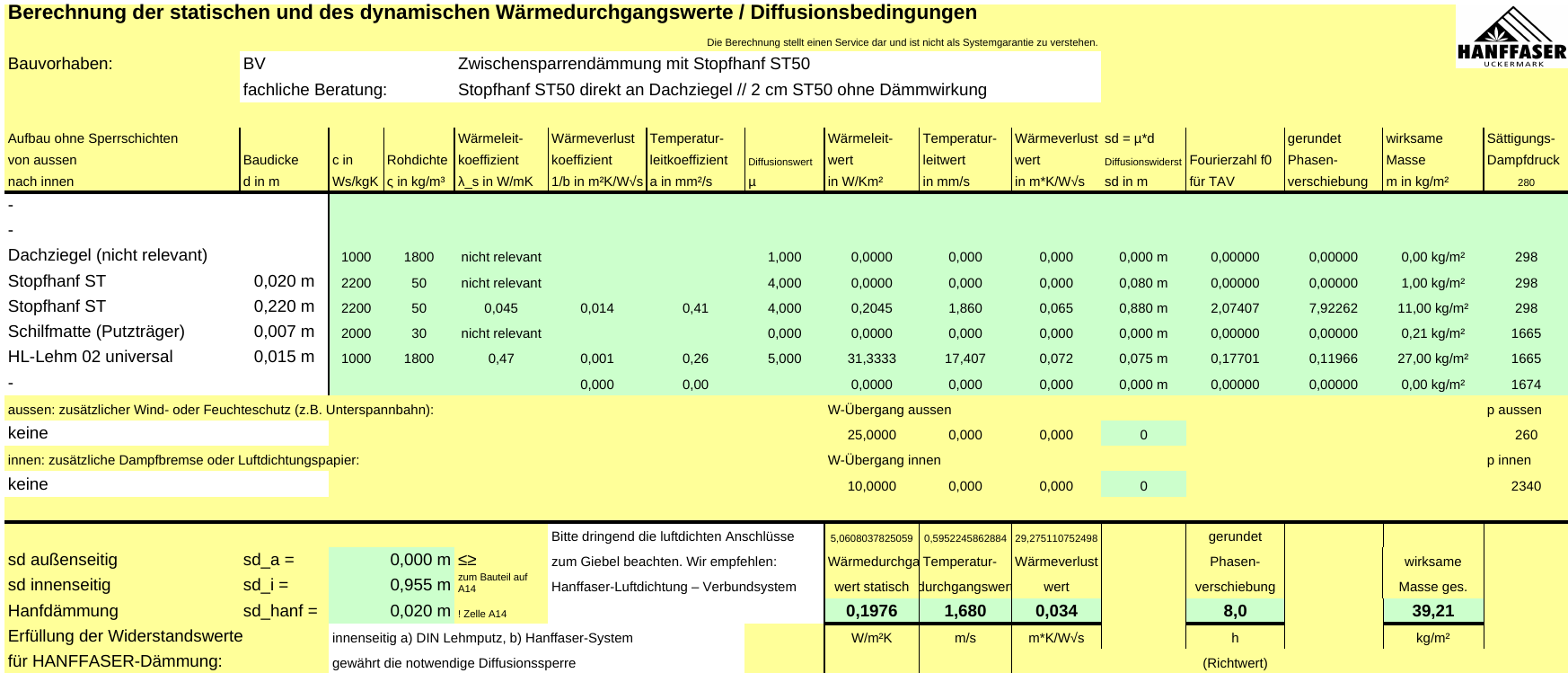Select mass value '27,00 kg/m²'
The height and width of the screenshot is (673, 1568).
tap(1432, 359)
